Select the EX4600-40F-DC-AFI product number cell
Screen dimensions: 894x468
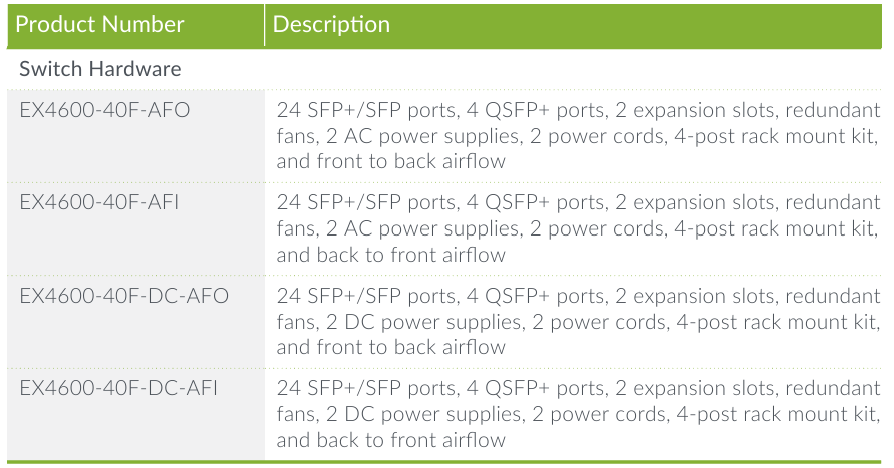[119, 388]
